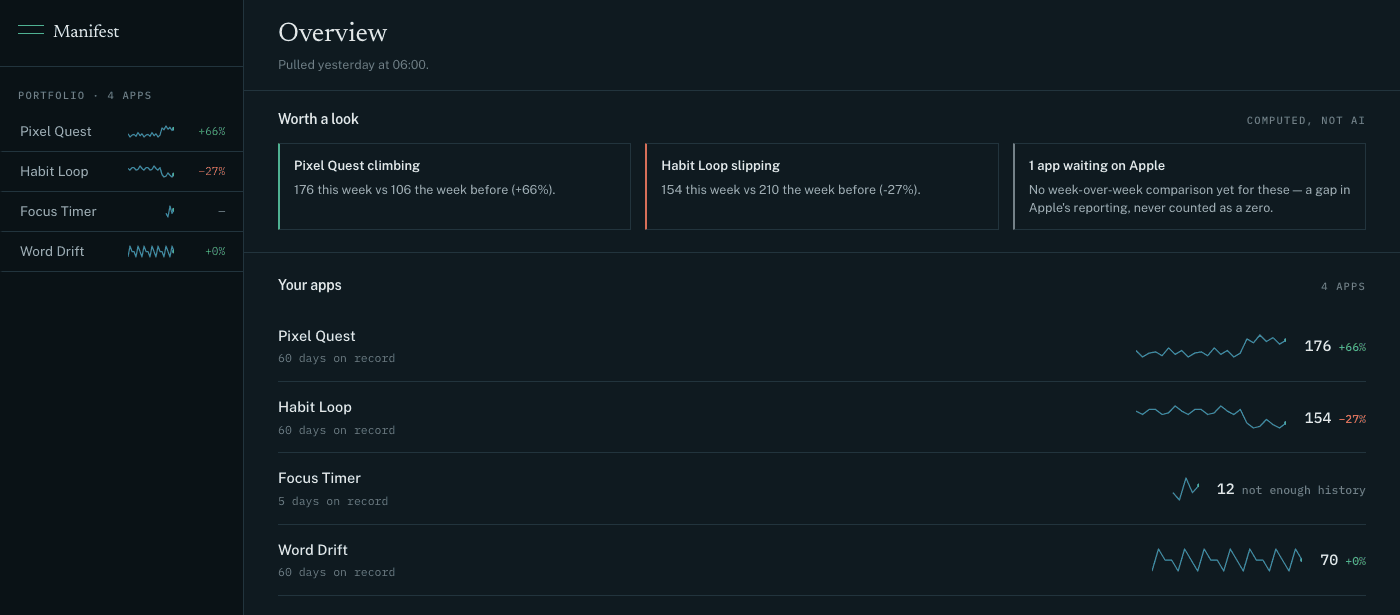Open the Pixel Quest row in Your apps

822,346
